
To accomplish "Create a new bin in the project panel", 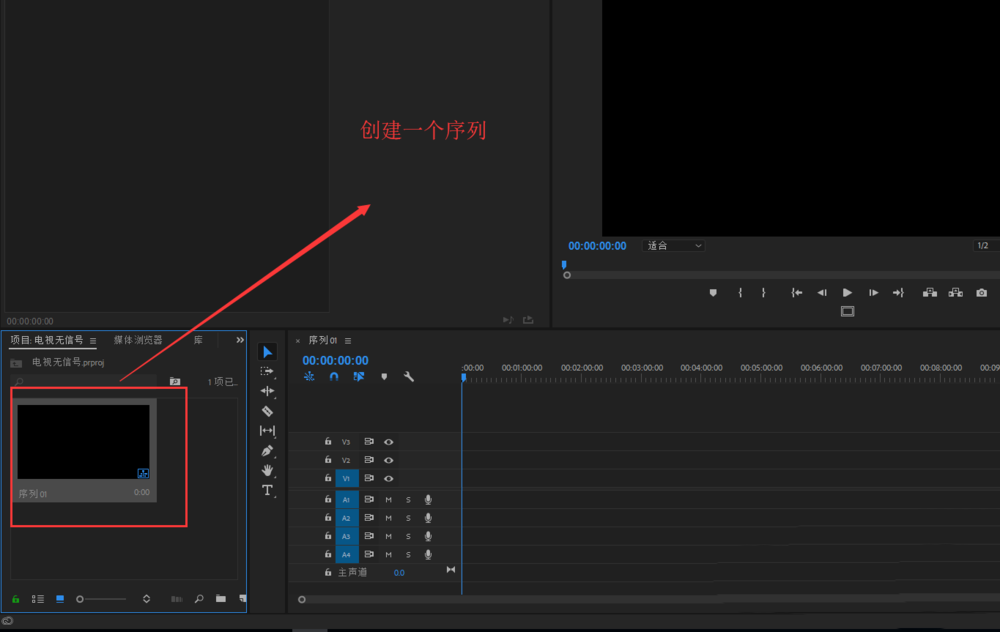I will pyautogui.click(x=221, y=598).
